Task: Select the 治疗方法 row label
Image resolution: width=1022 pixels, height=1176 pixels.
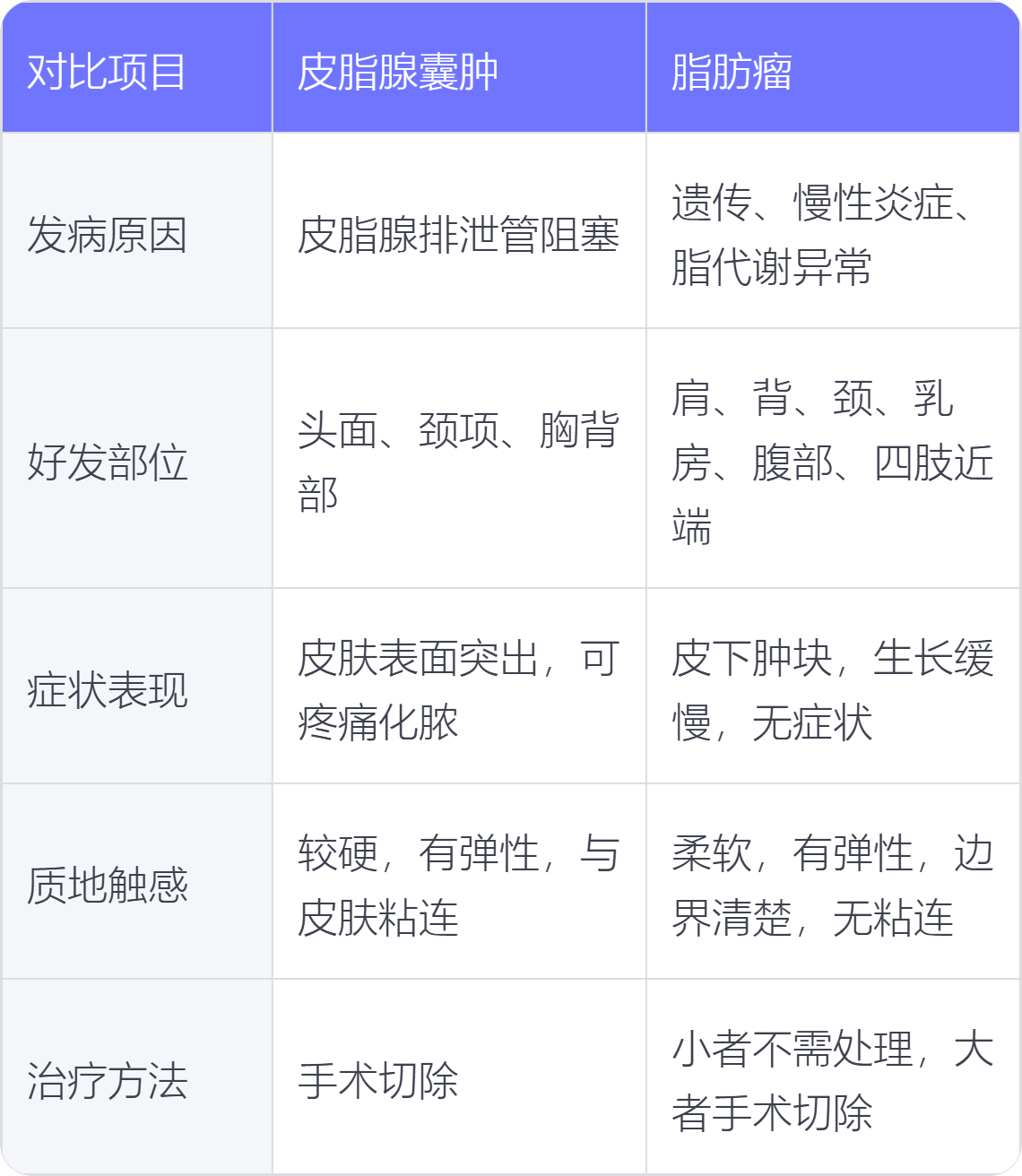Action: 107,1081
